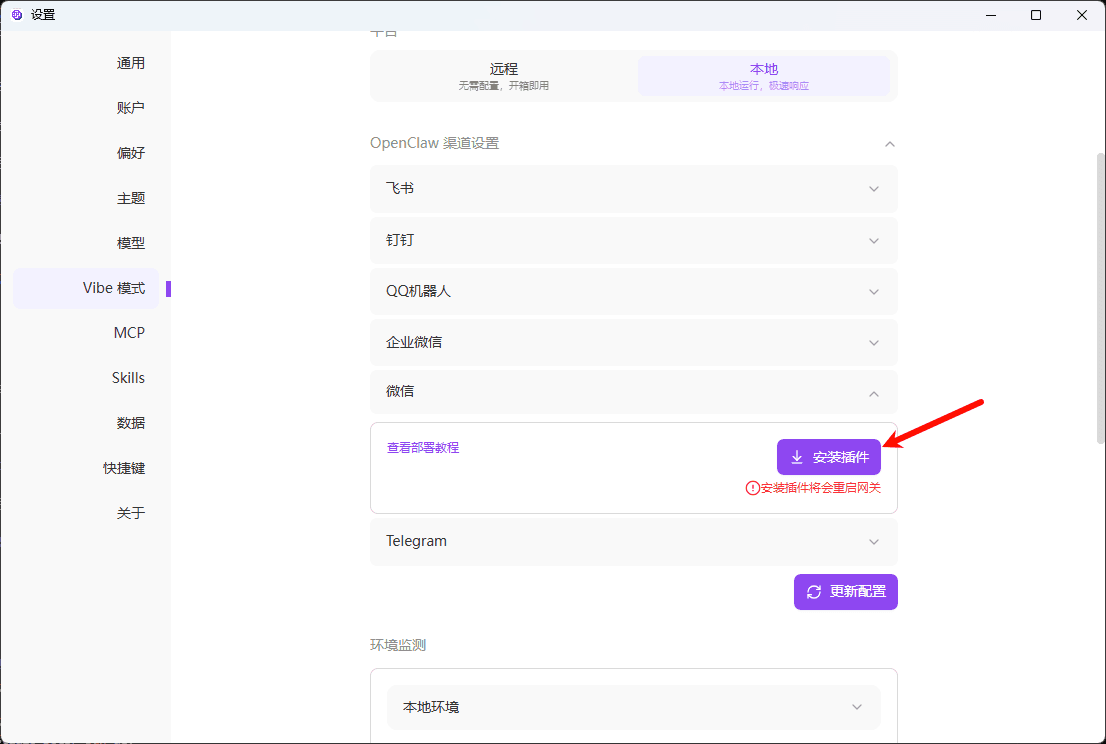Click the OpenClaw 渠道设置 heading text

pos(434,143)
